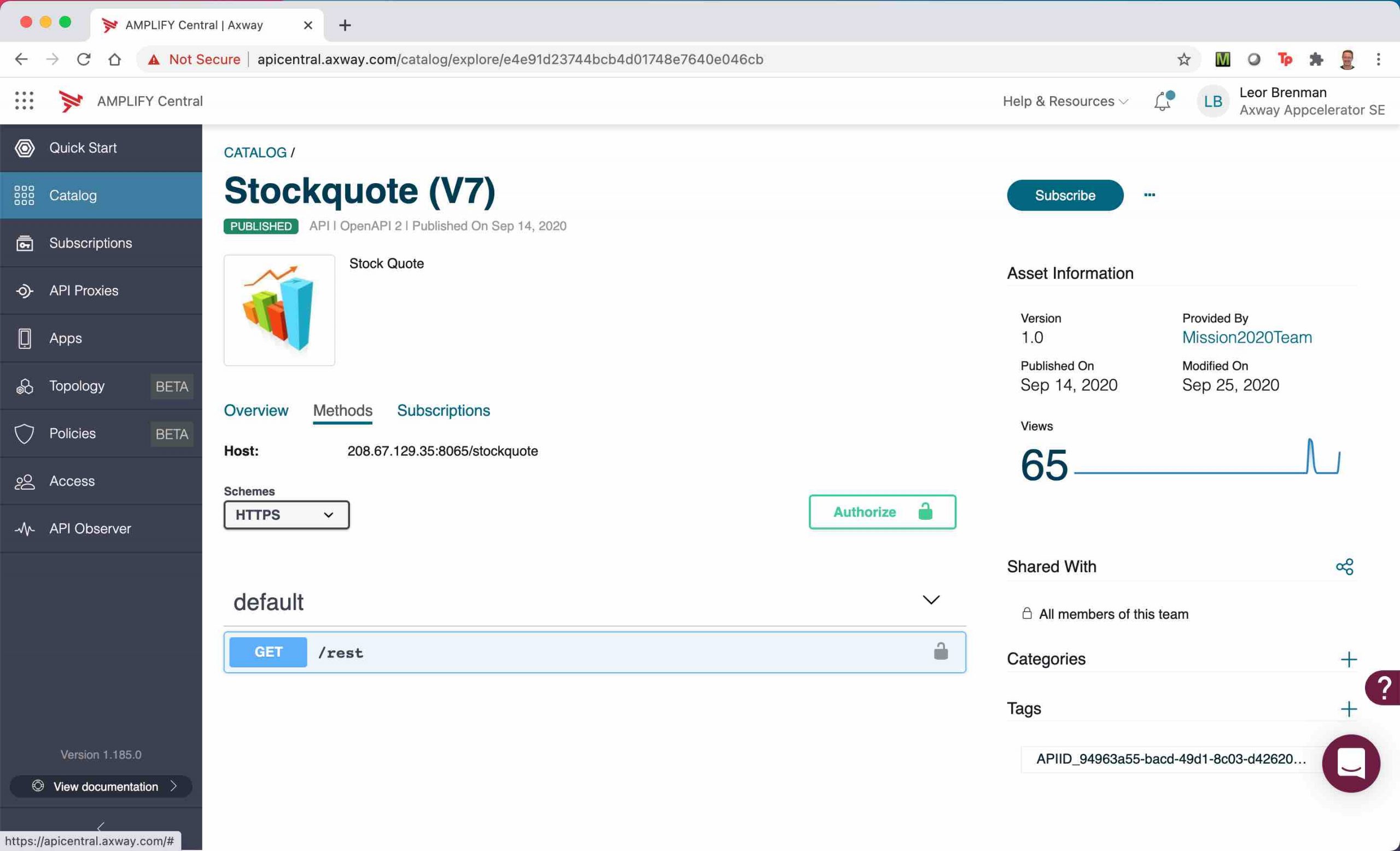Go back to the previous page

[x=21, y=59]
